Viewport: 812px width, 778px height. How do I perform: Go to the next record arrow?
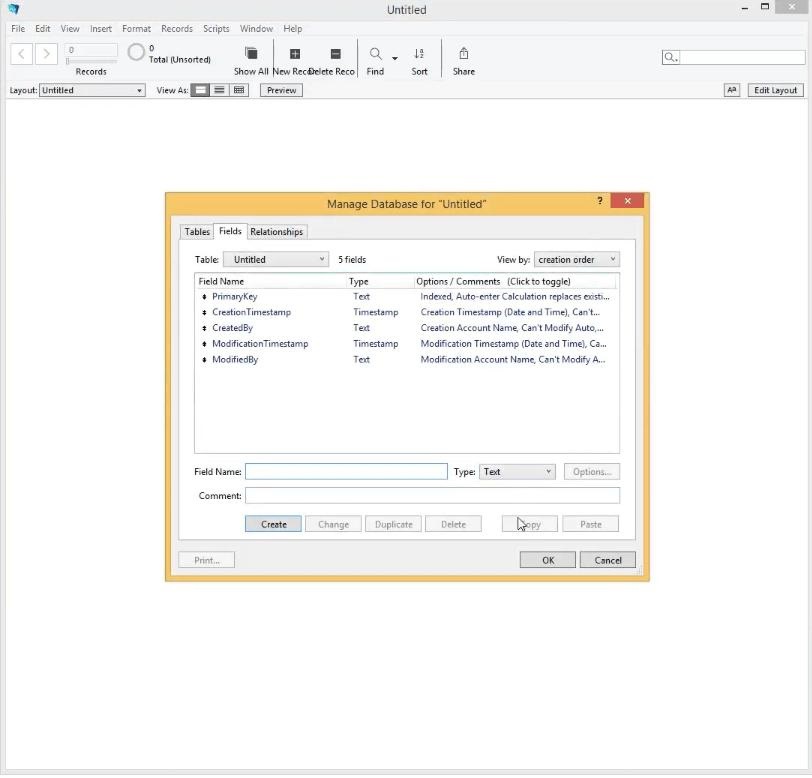coord(46,54)
